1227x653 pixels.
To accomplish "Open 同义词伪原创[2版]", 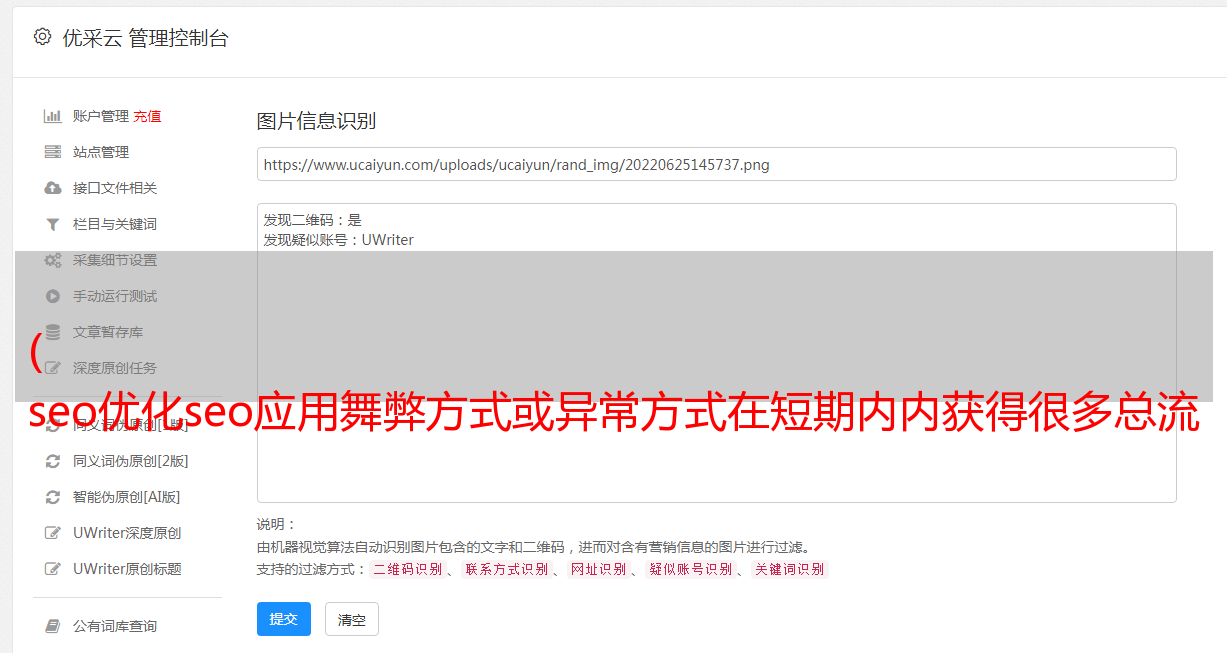I will pos(131,461).
